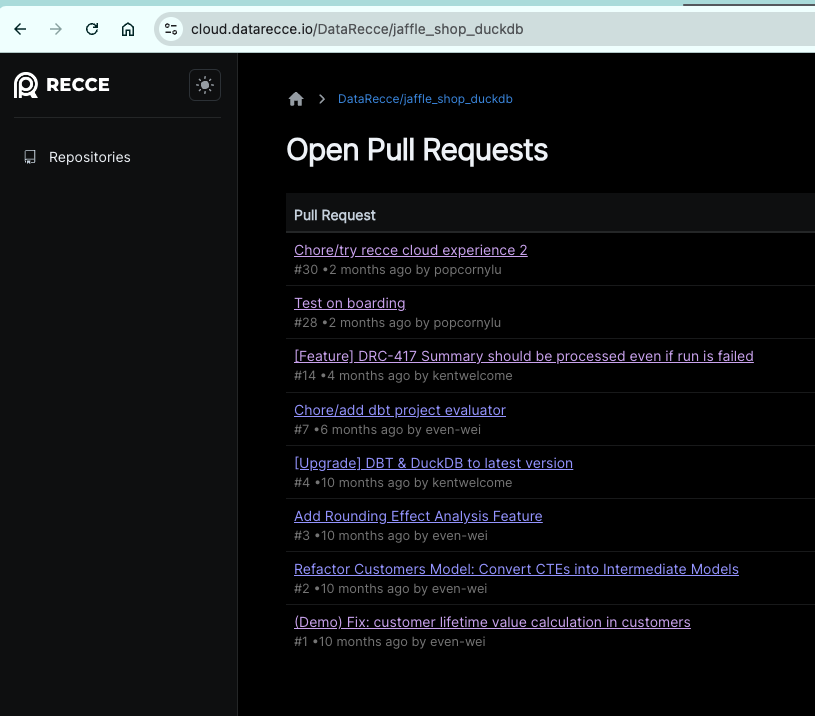Click '#30 •2 months ago by popcornylu' text
Screen dimensions: 815x716
tap(398, 270)
